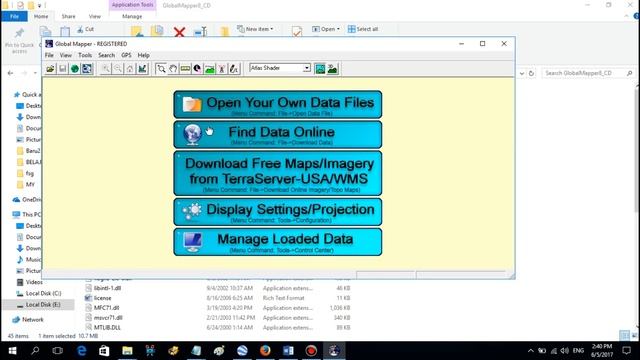The image size is (640, 360).
Task: Click Cut in Explorer ribbon
Action: point(85,29)
